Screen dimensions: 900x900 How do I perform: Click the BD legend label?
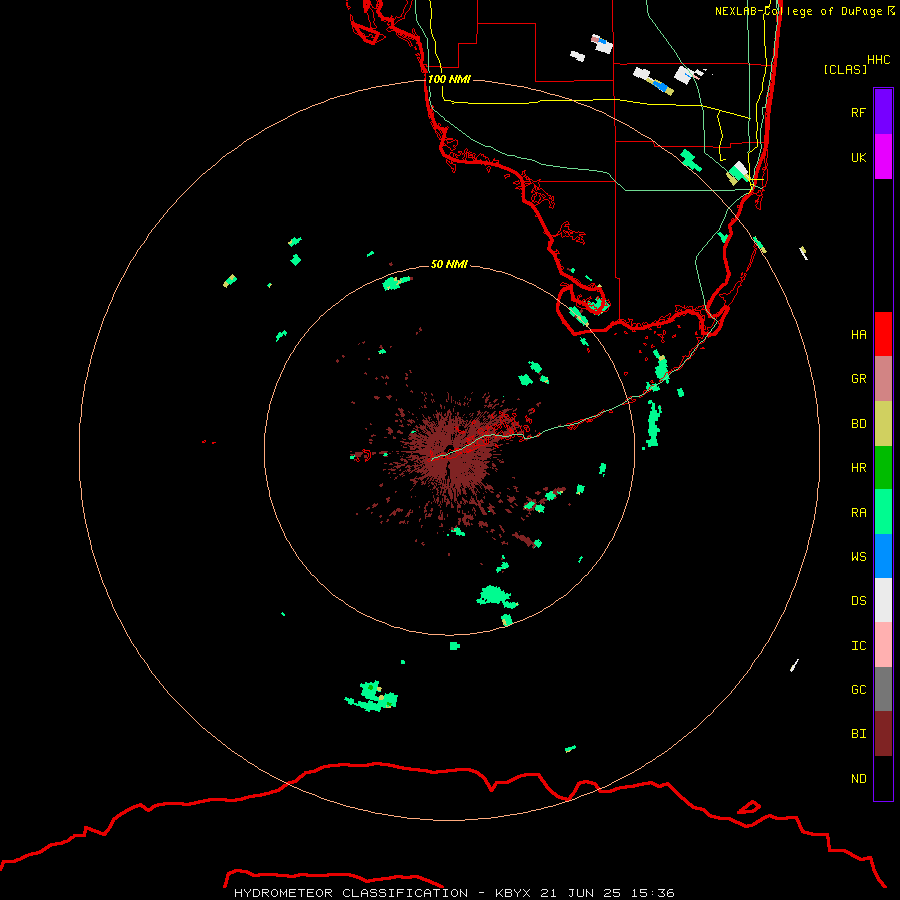click(858, 423)
